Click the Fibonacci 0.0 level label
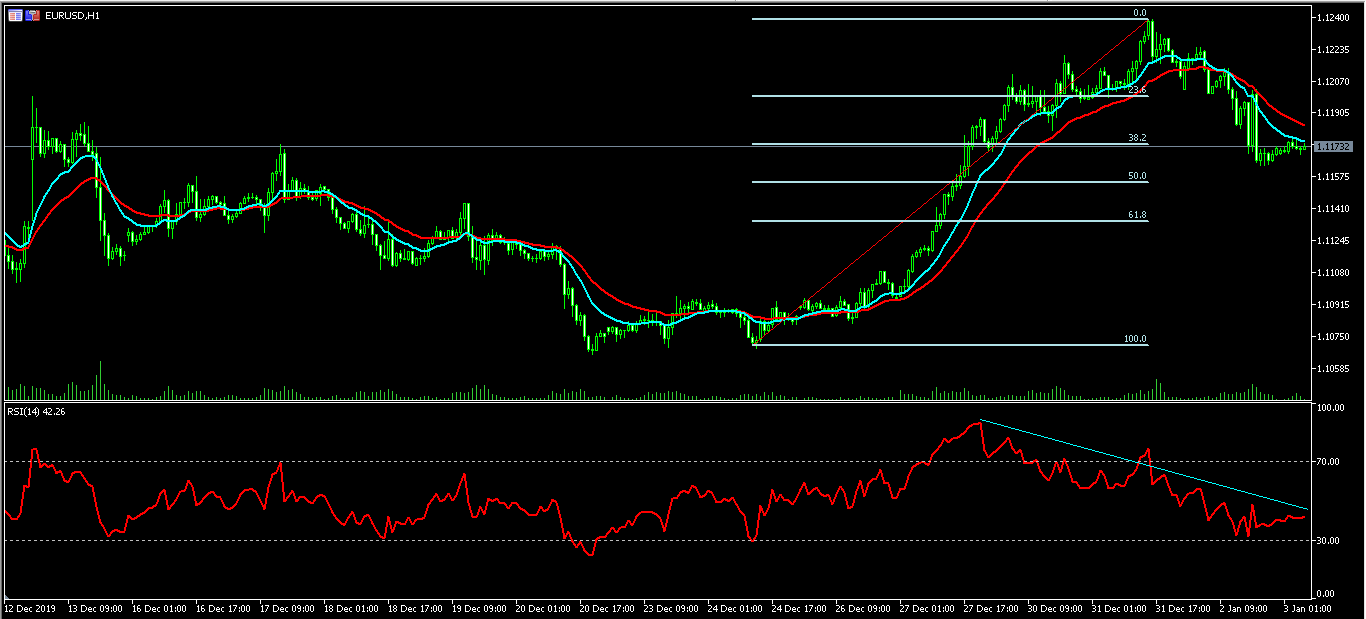 click(x=1139, y=13)
